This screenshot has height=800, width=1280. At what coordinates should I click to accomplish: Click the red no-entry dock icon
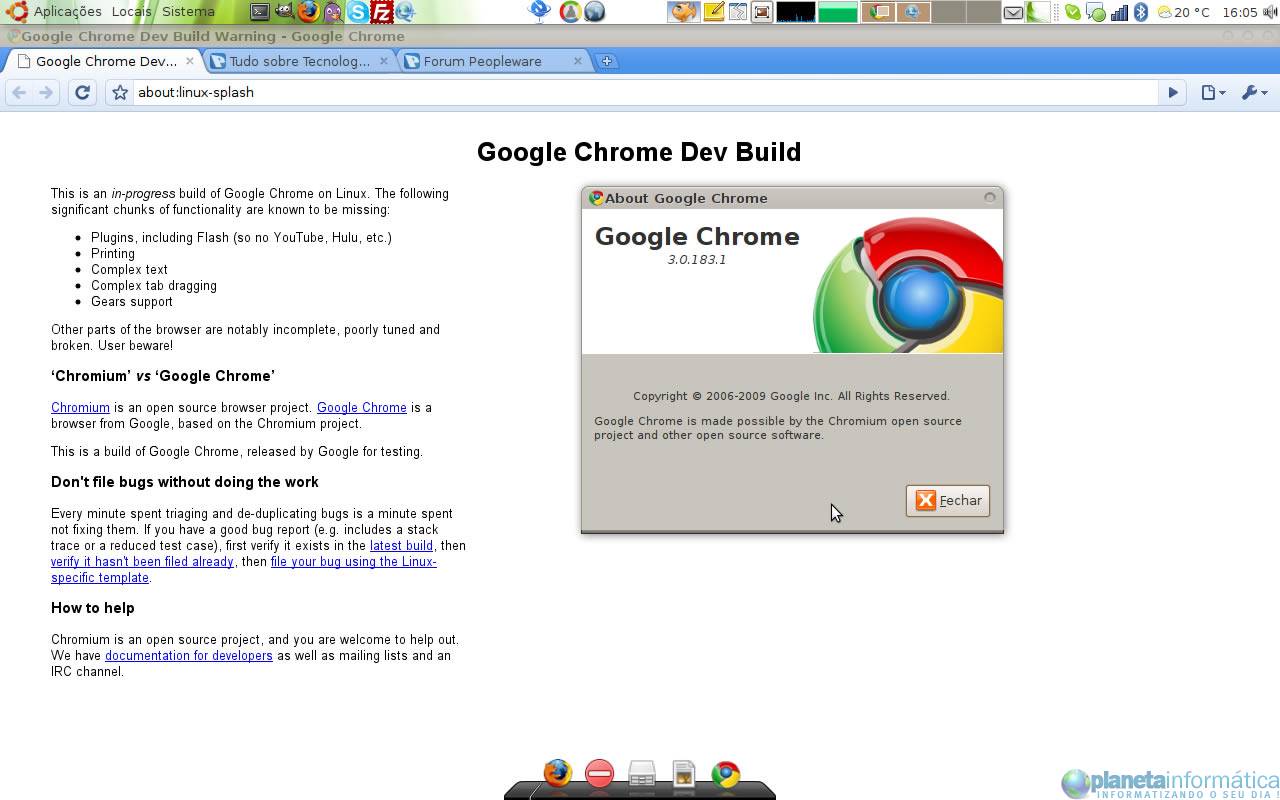tap(599, 773)
